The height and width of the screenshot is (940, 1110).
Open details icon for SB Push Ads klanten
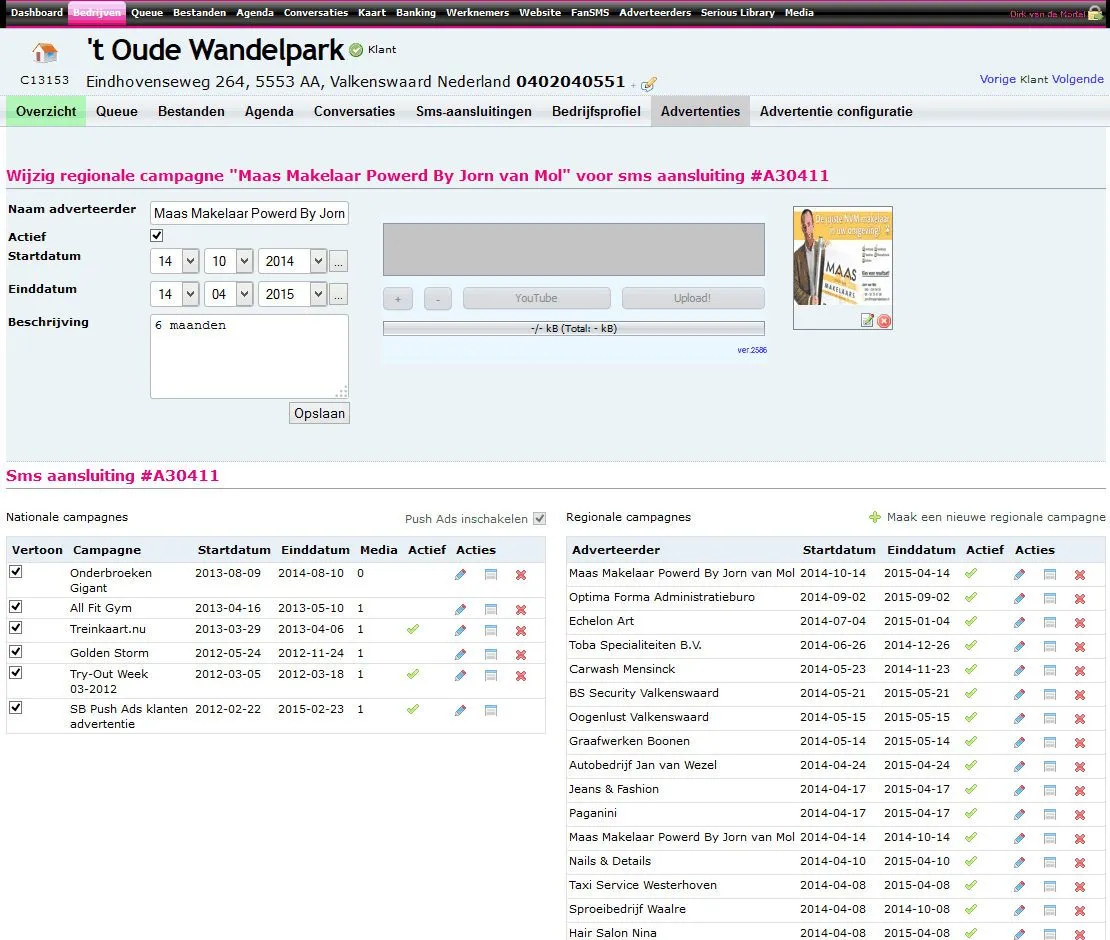[x=491, y=711]
